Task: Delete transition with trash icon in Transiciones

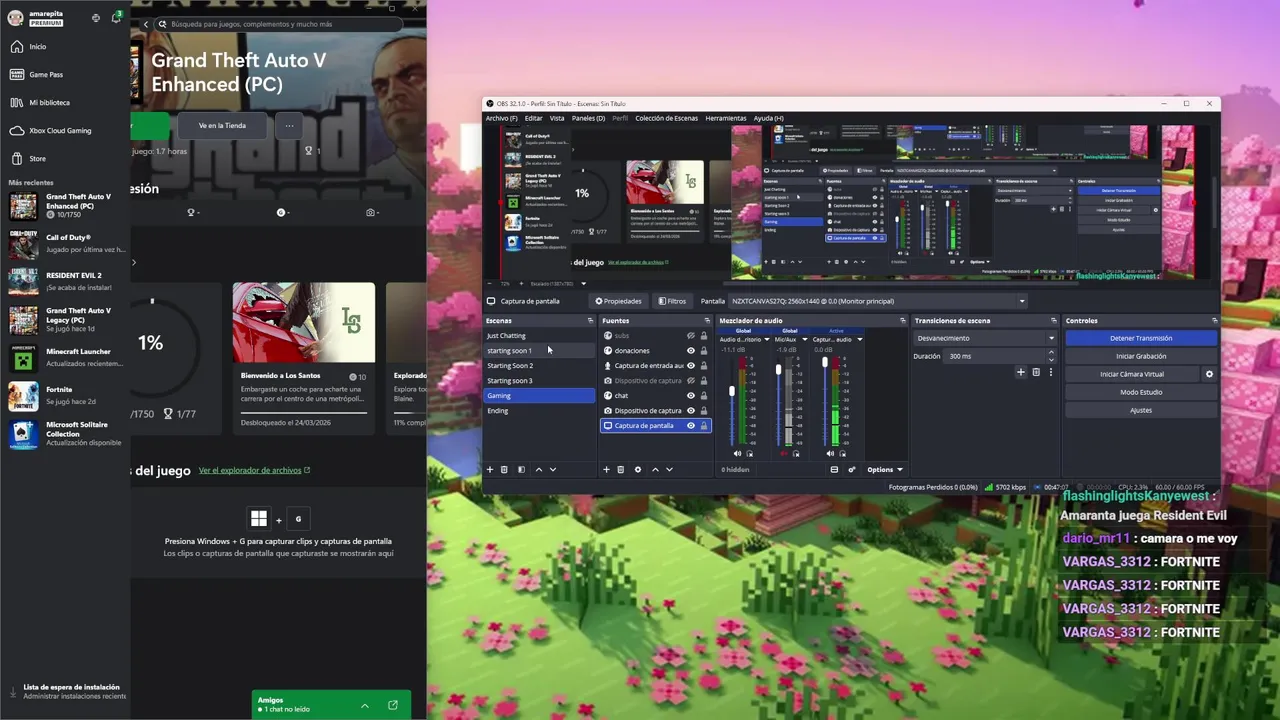Action: click(x=1036, y=372)
